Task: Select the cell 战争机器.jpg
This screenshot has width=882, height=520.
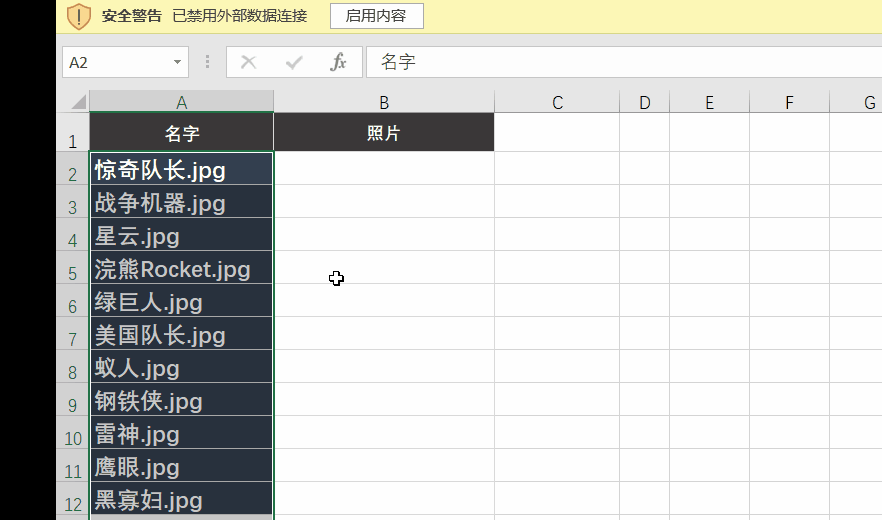Action: [181, 201]
